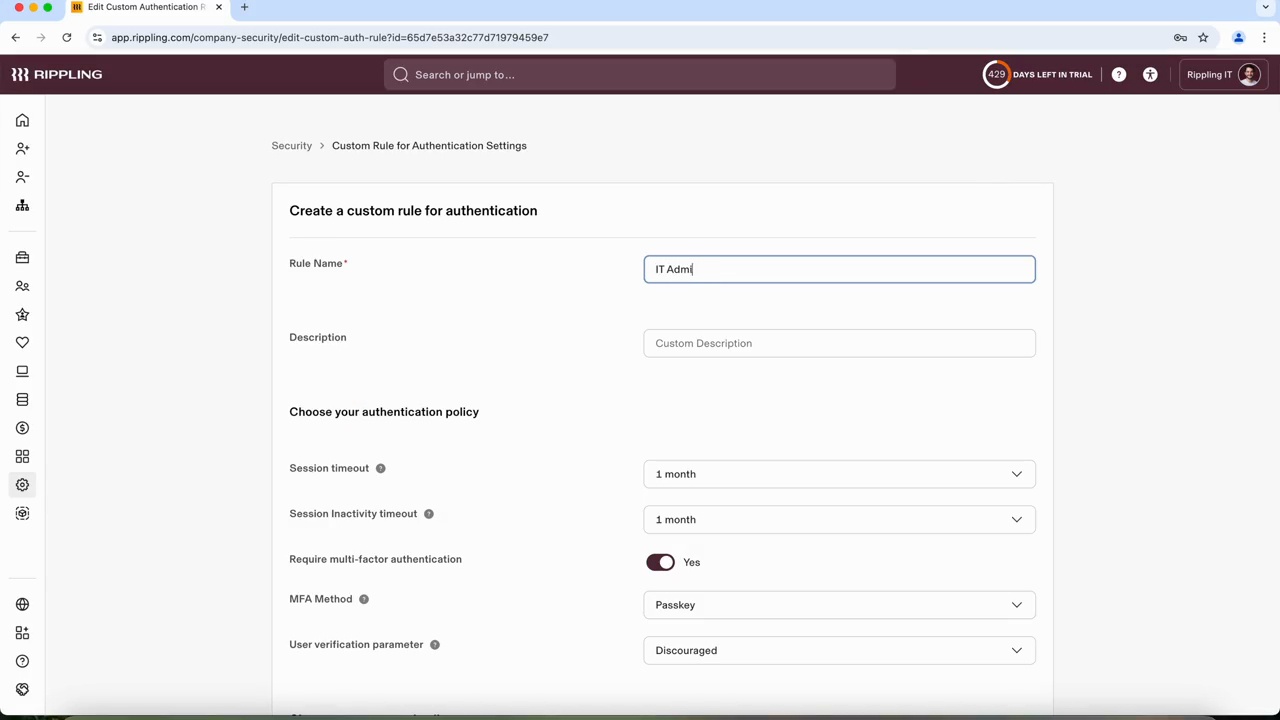Viewport: 1280px width, 720px height.
Task: Click the Description input field
Action: pos(839,343)
